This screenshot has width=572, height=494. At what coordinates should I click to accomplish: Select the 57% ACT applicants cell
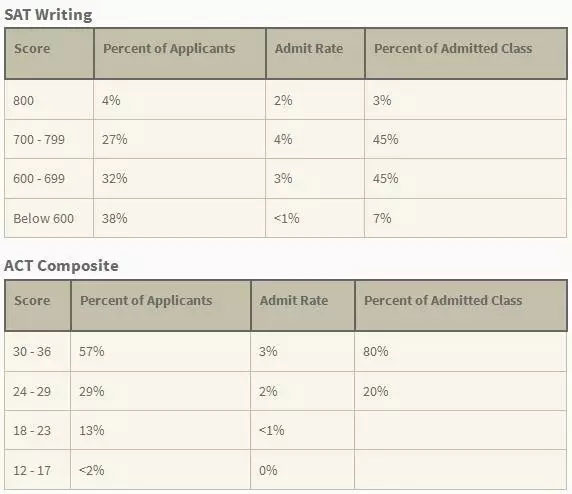click(161, 352)
